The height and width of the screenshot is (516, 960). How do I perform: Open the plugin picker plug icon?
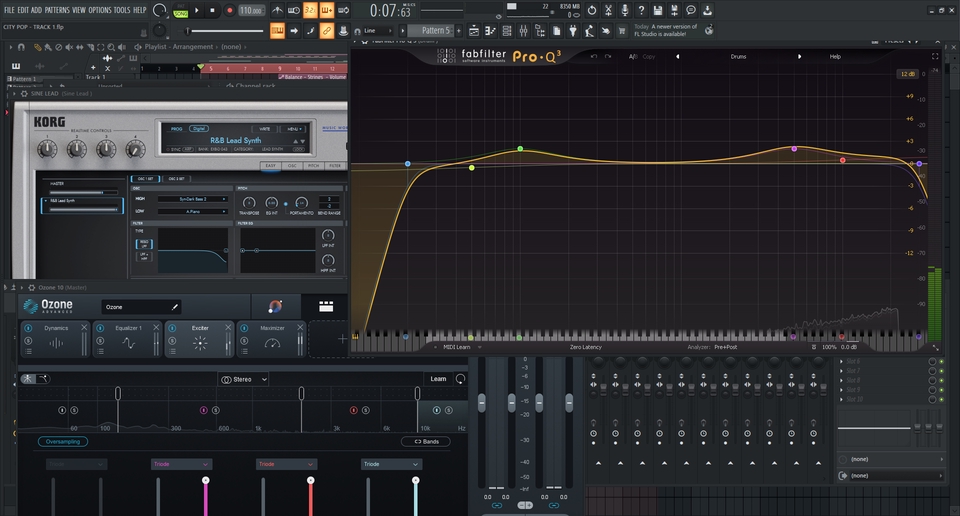pos(573,31)
